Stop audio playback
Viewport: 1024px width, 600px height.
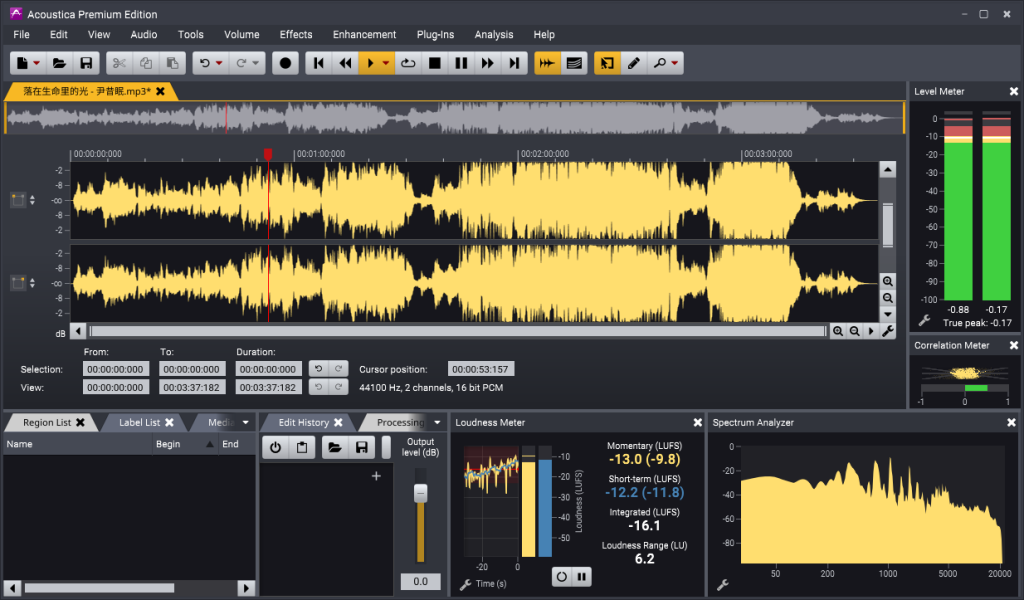click(x=434, y=63)
